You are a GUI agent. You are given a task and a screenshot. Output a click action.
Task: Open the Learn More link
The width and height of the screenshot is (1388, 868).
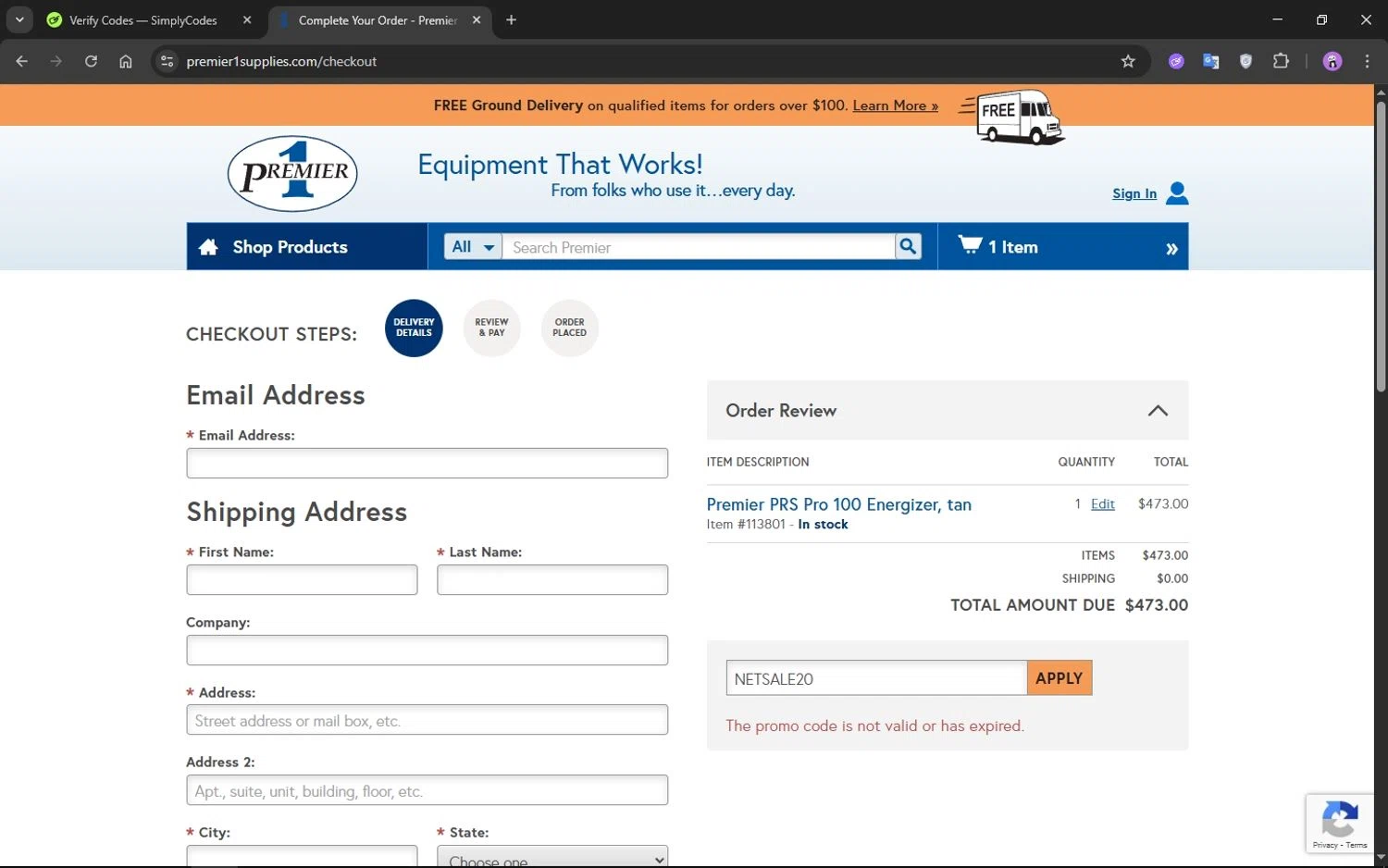895,105
